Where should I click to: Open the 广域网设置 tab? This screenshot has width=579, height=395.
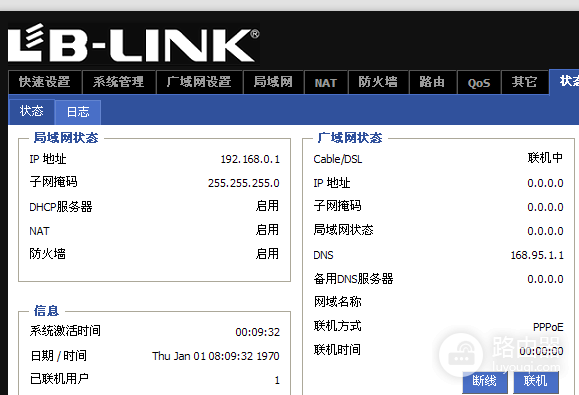[x=199, y=82]
